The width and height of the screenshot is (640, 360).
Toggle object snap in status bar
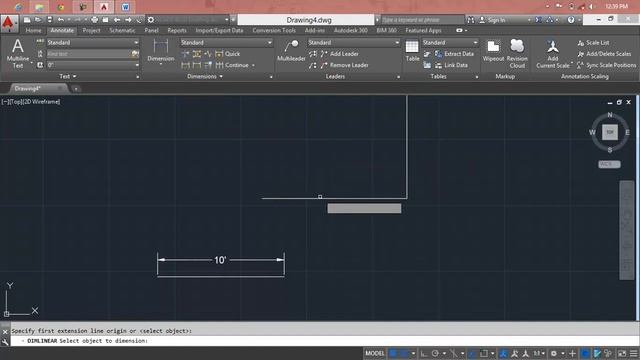pos(484,353)
